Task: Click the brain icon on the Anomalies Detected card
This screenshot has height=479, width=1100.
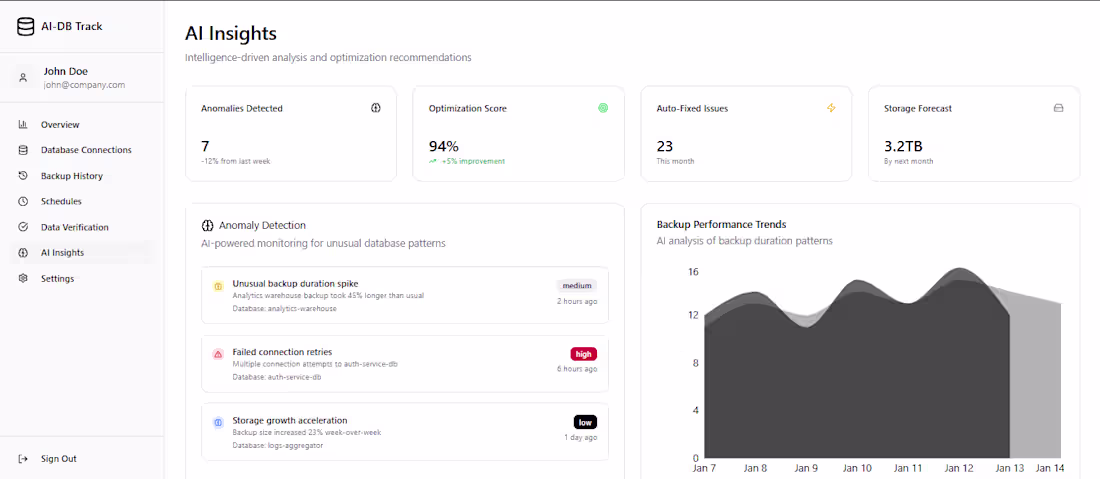Action: pos(376,108)
